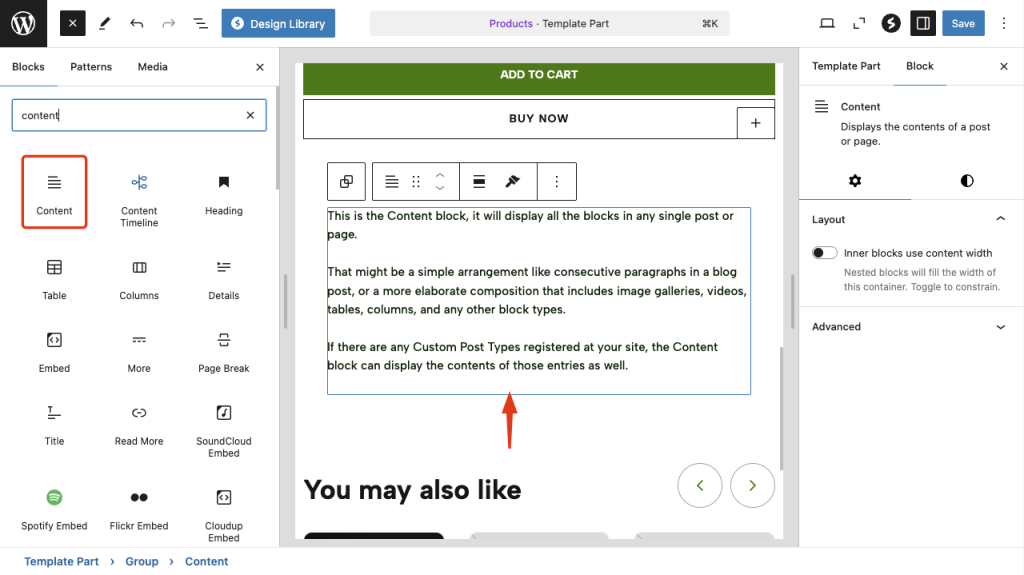Click the device preview laptop icon

tap(827, 23)
